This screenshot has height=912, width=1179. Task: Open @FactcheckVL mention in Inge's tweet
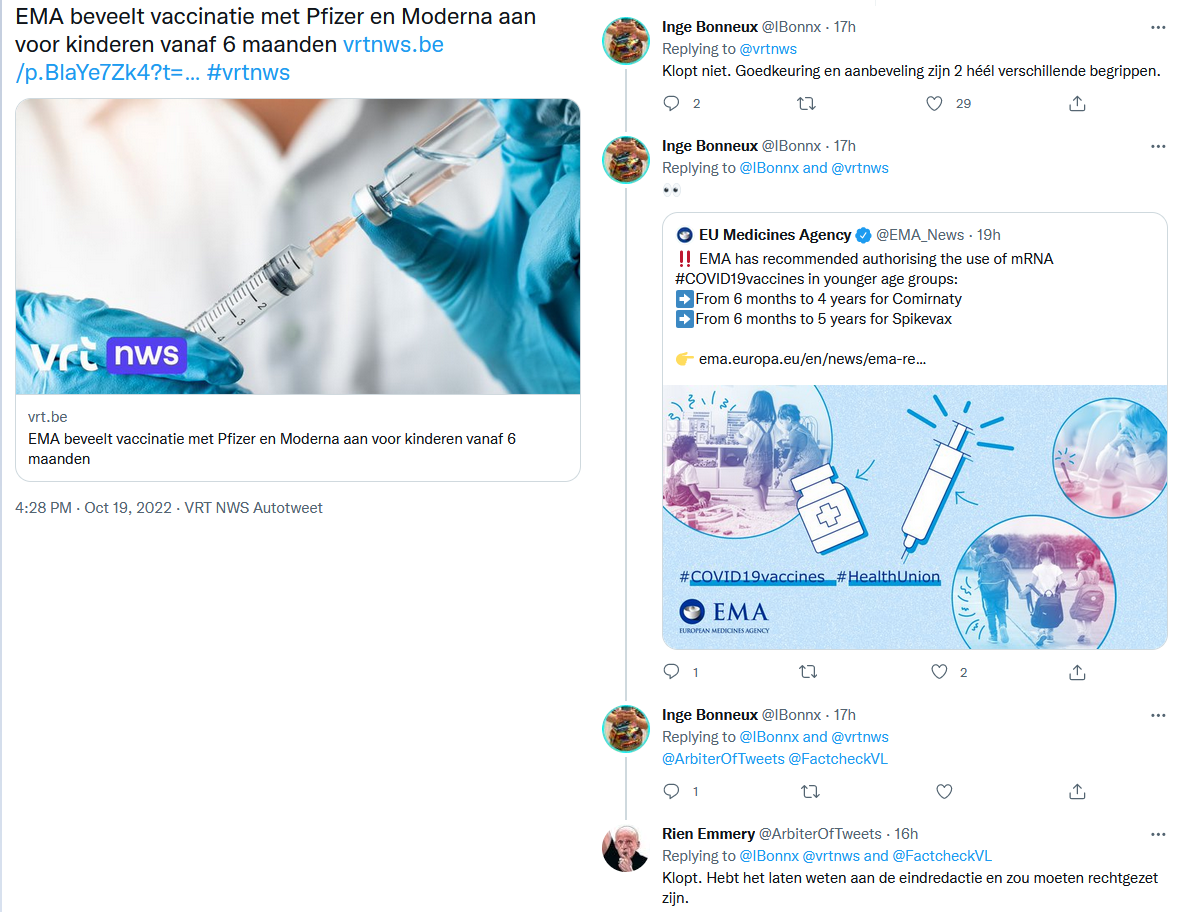coord(838,759)
